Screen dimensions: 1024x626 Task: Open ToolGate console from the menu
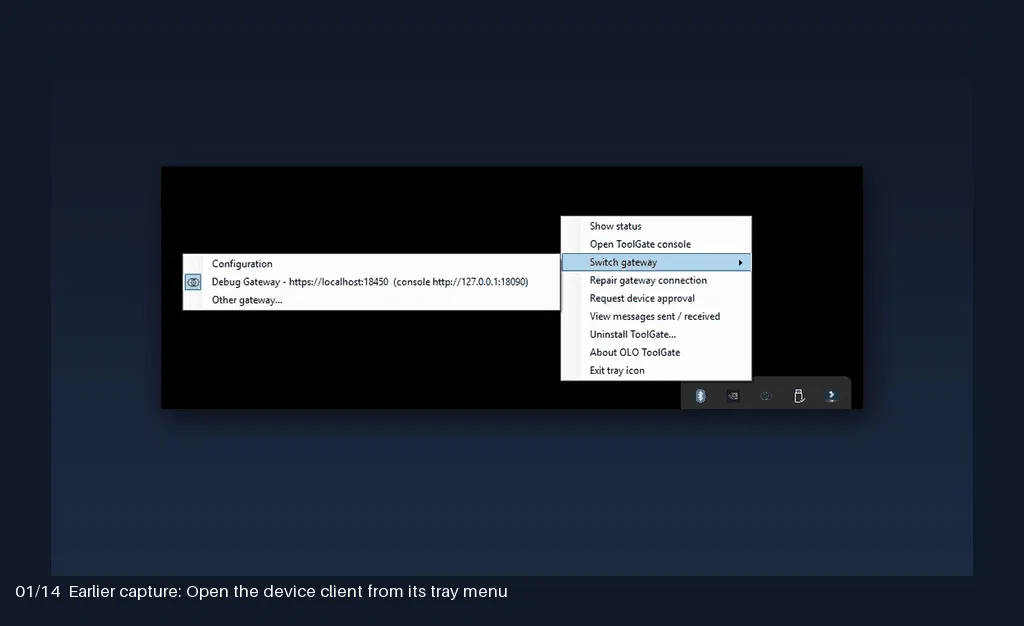[x=656, y=244]
